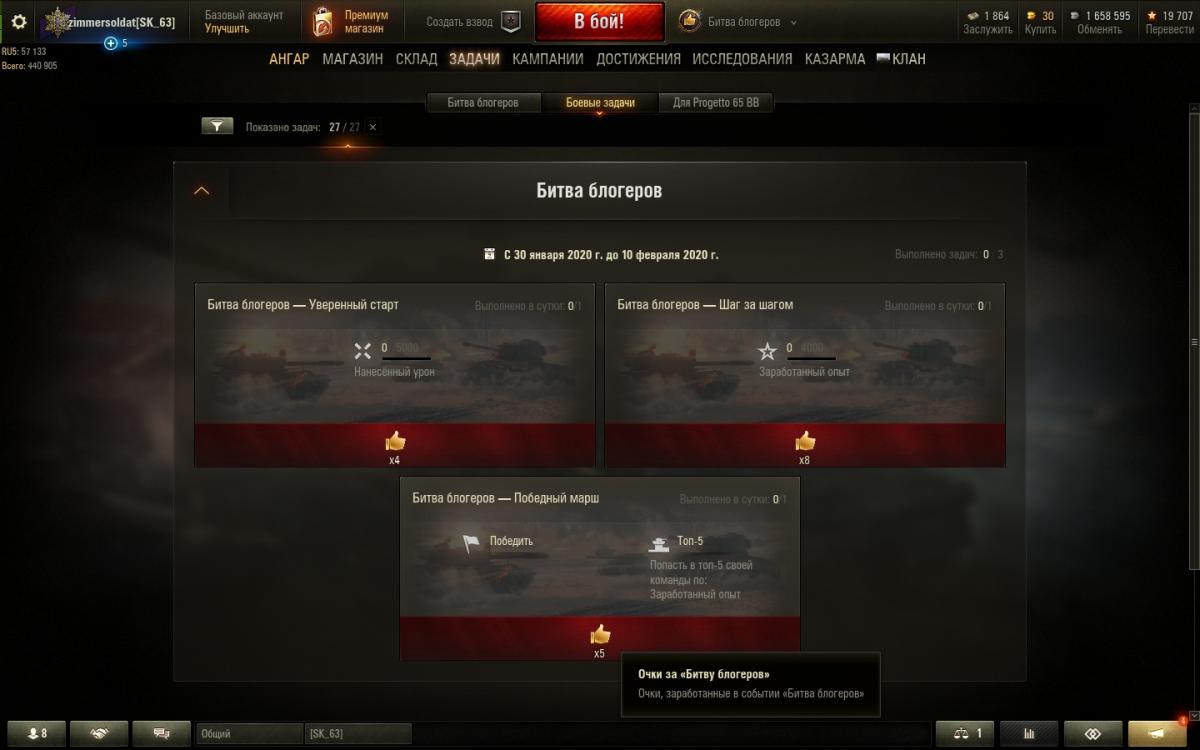Open the Премиум магазин link
Viewport: 1200px width, 750px height.
coord(352,22)
